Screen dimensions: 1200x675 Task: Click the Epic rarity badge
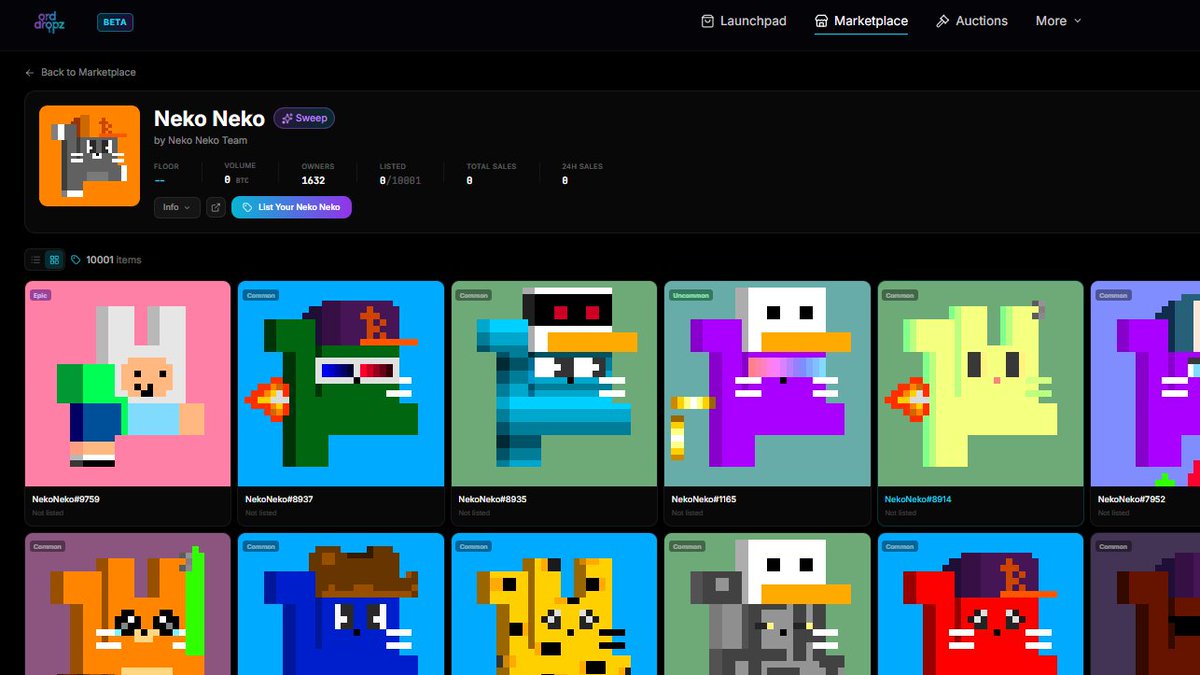coord(40,295)
